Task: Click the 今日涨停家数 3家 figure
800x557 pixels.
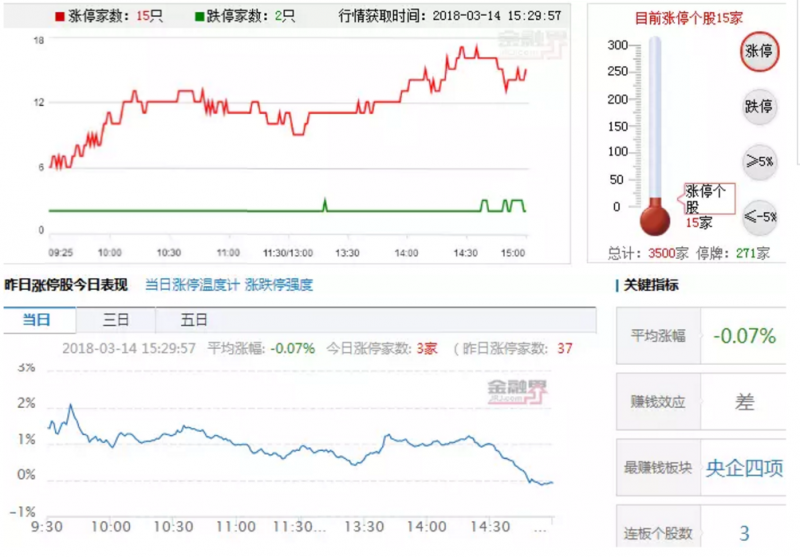Action: [x=427, y=348]
